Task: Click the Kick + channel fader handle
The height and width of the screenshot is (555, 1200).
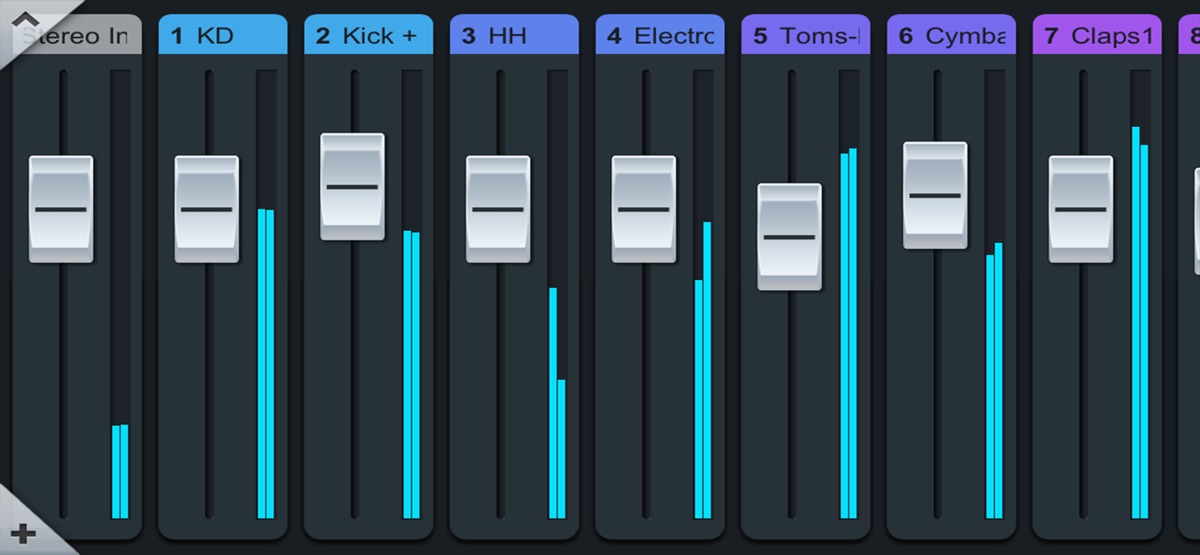Action: 352,186
